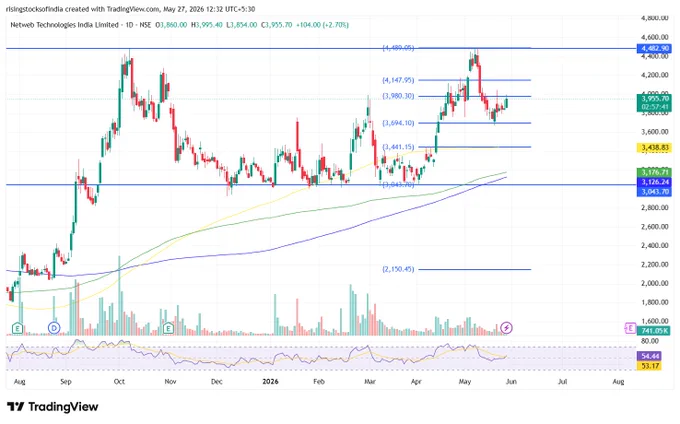Image resolution: width=680 pixels, height=424 pixels.
Task: Click the Oct label on time axis
Action: point(119,382)
